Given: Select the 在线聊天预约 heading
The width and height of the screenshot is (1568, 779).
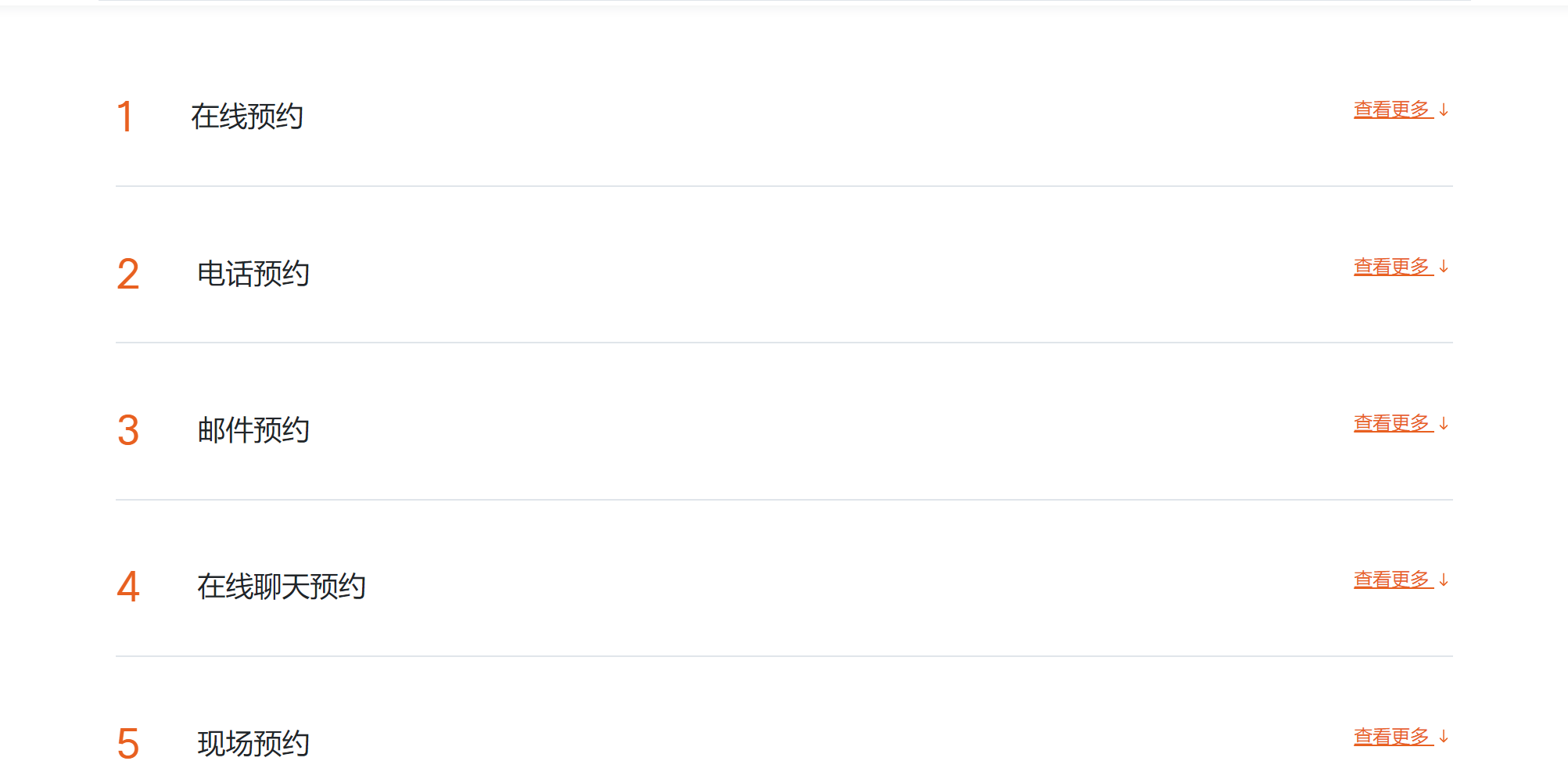Looking at the screenshot, I should pos(282,587).
